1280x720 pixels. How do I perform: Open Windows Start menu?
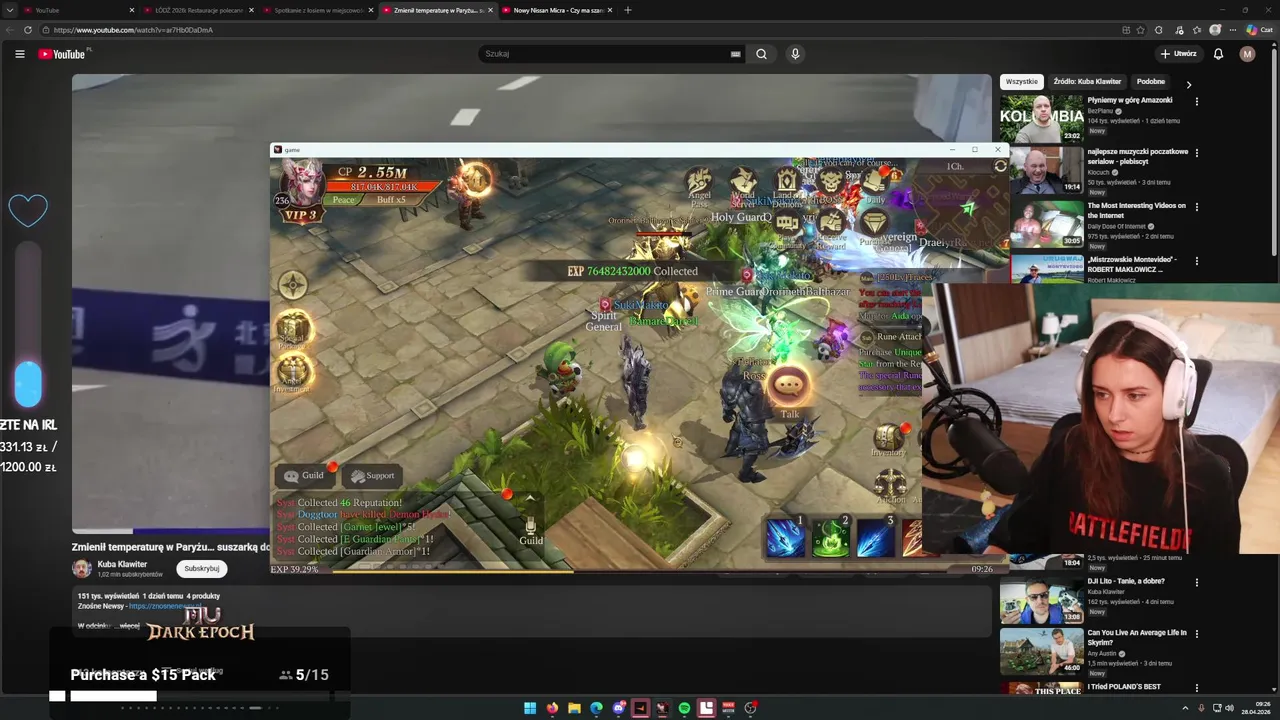coord(530,708)
